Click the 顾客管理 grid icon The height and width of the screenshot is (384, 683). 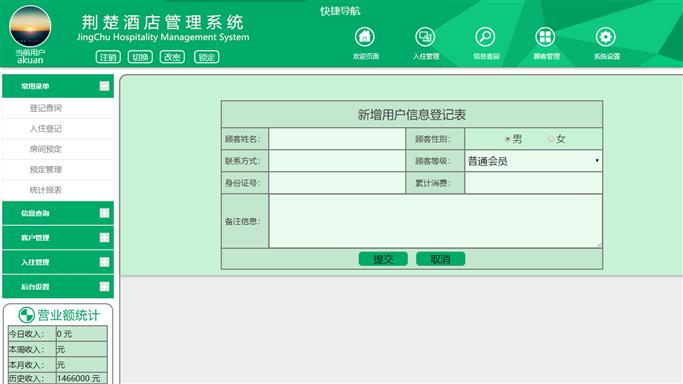(x=545, y=37)
